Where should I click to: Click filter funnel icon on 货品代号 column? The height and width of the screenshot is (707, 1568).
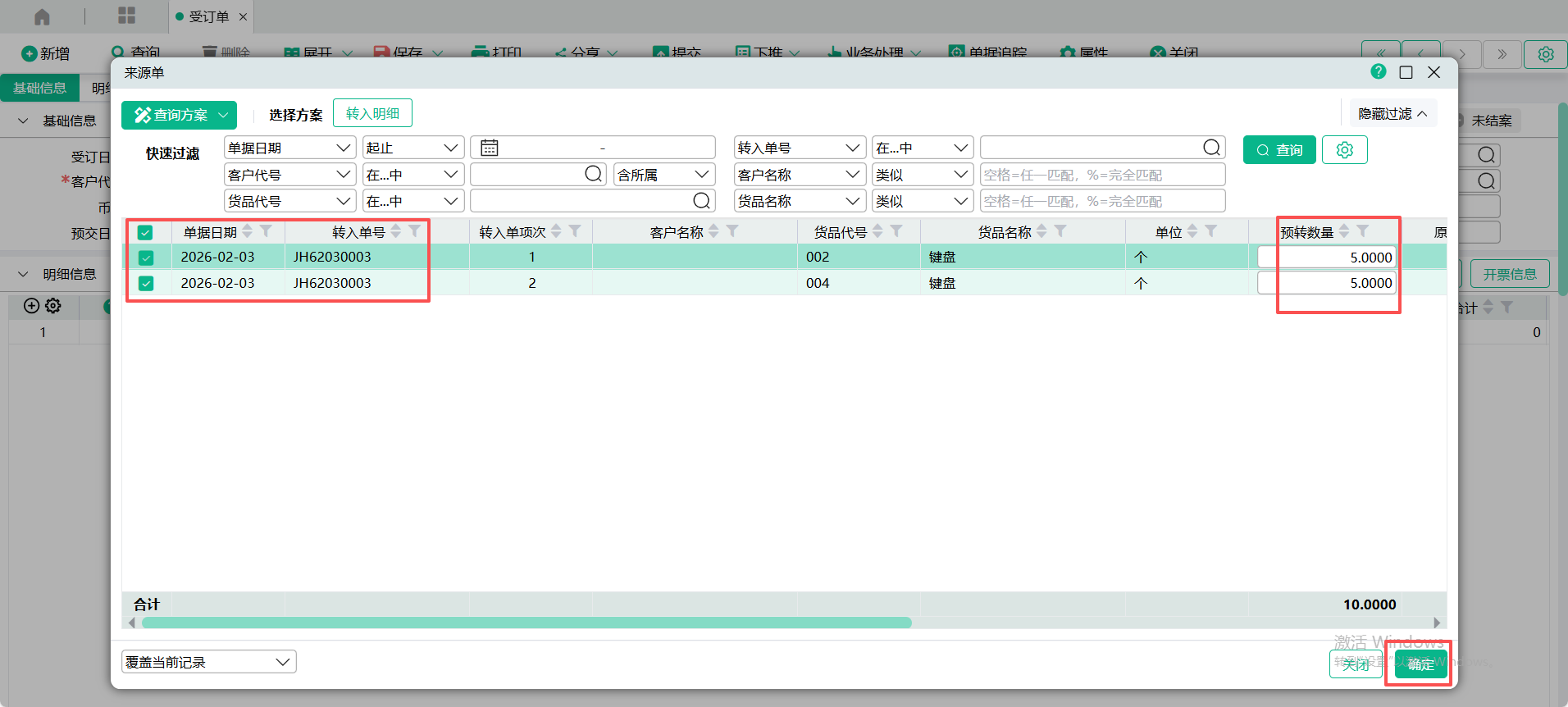pyautogui.click(x=896, y=231)
